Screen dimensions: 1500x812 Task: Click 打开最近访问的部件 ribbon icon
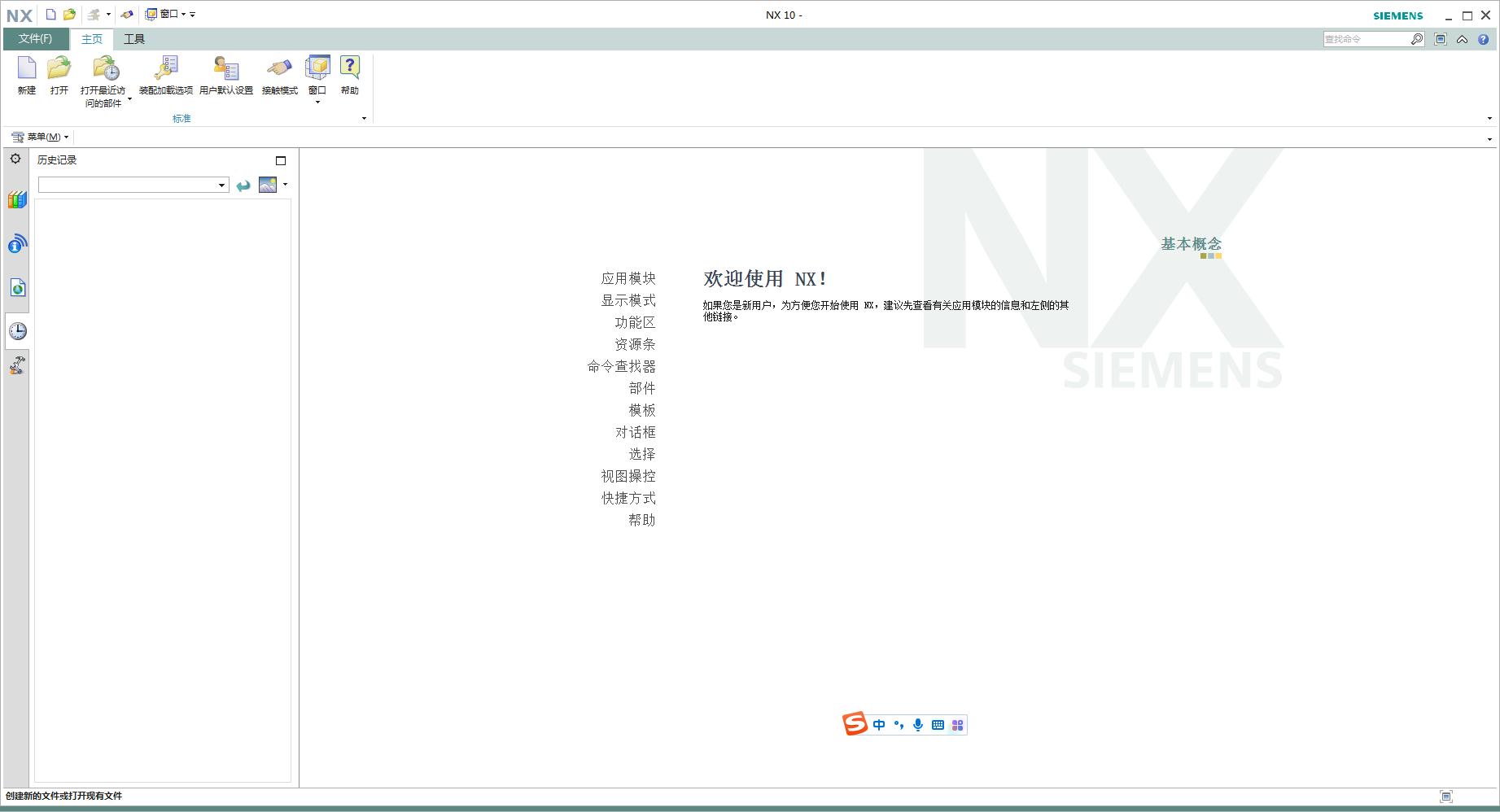coord(105,68)
